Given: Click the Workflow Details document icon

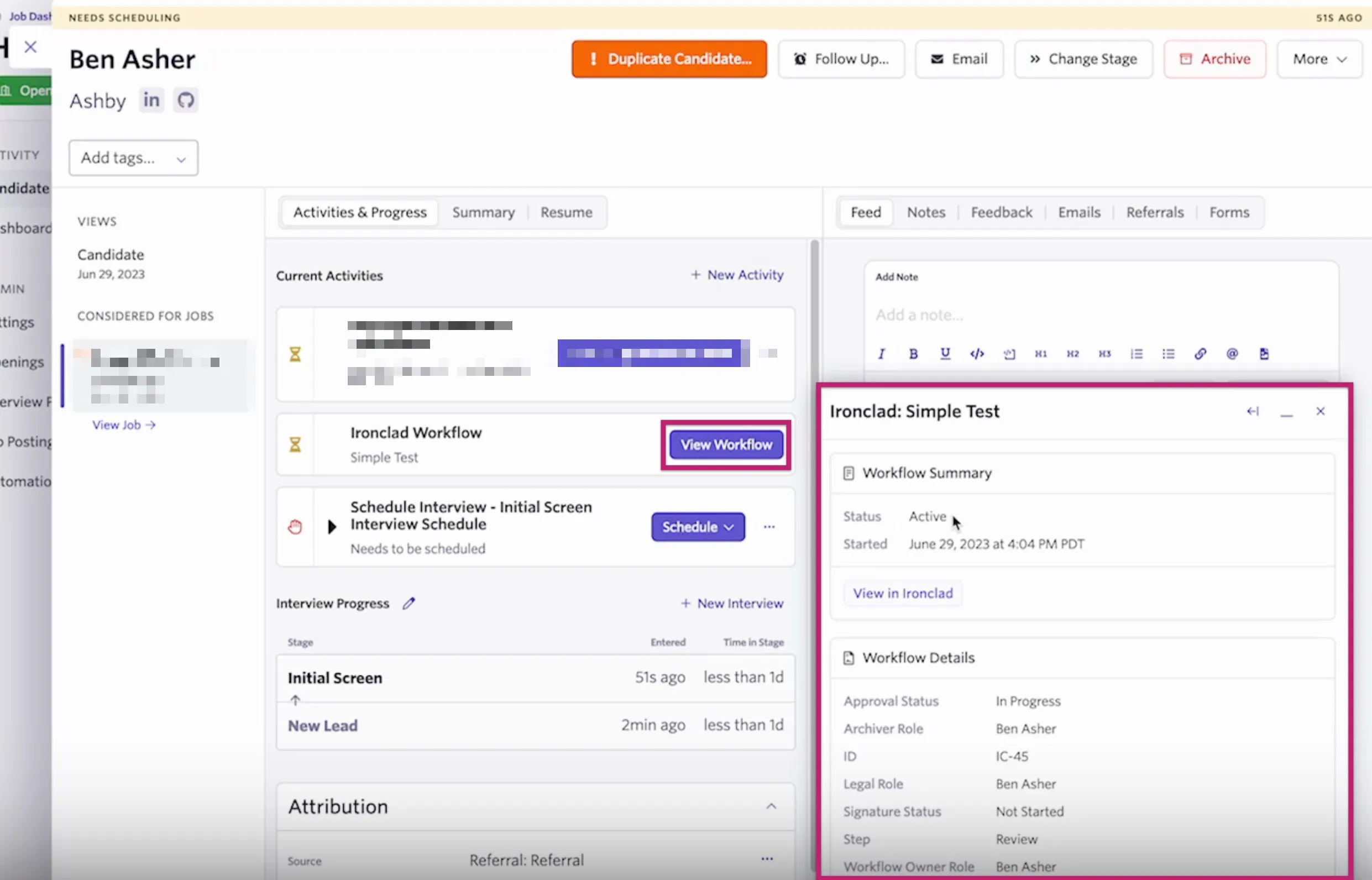Looking at the screenshot, I should click(849, 658).
